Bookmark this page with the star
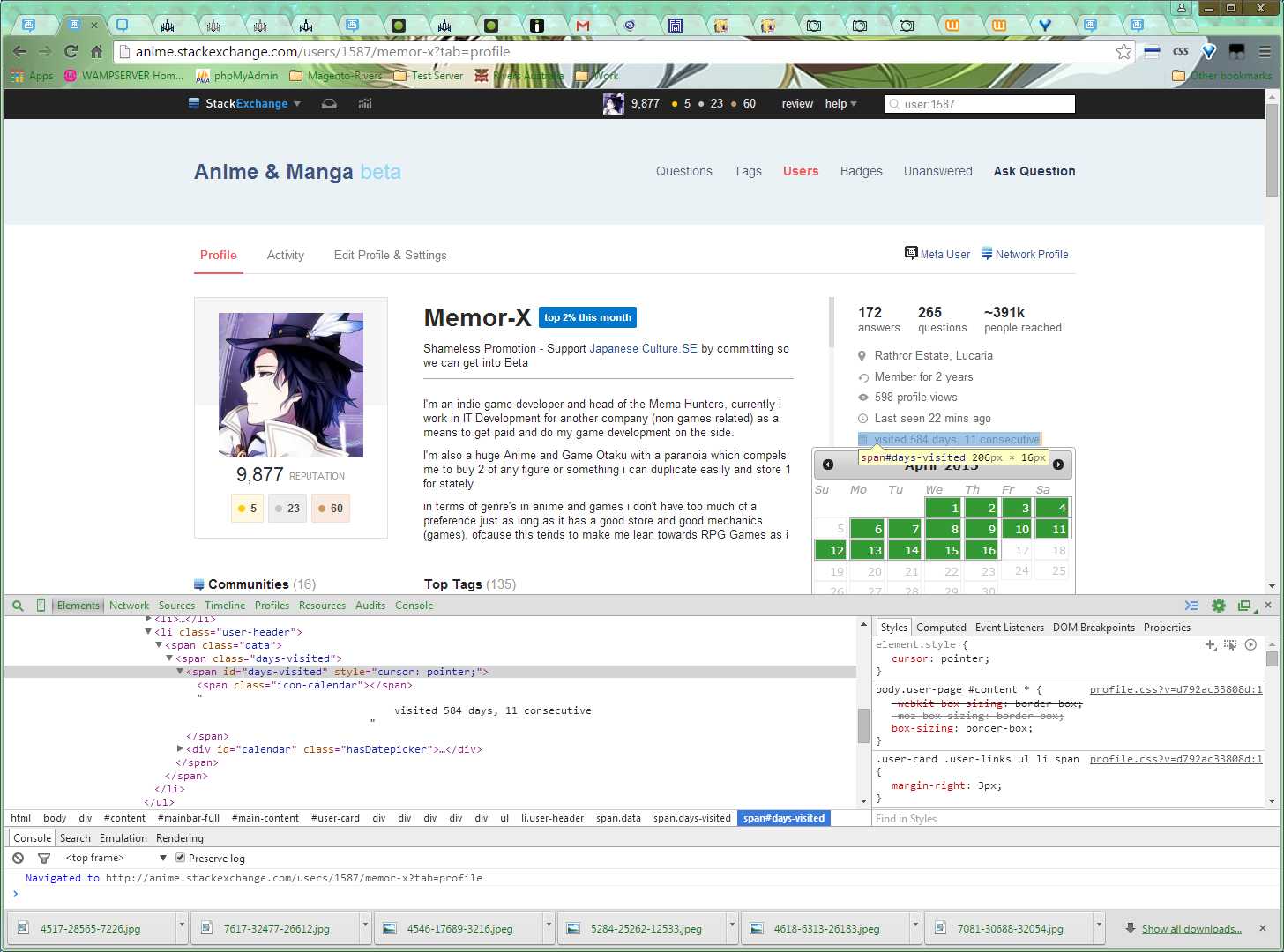The height and width of the screenshot is (952, 1284). tap(1123, 52)
